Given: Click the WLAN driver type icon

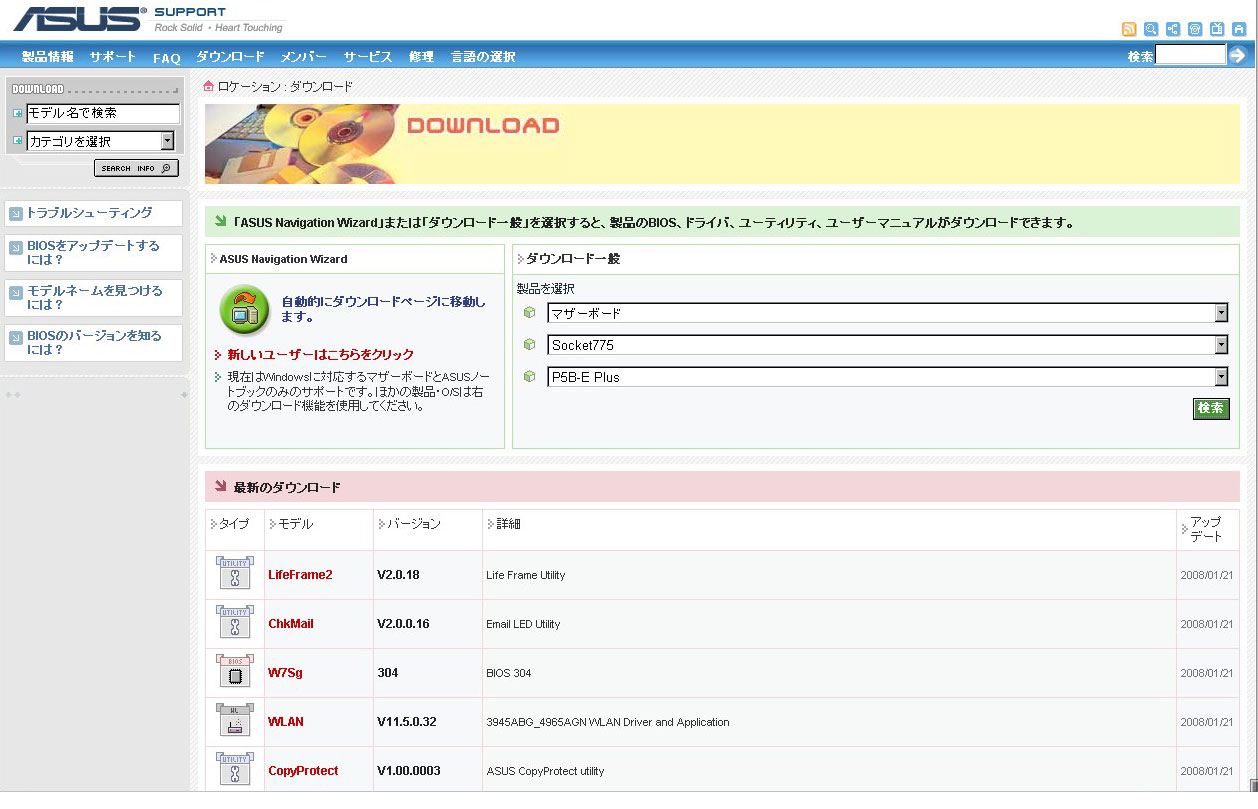Looking at the screenshot, I should pos(235,721).
